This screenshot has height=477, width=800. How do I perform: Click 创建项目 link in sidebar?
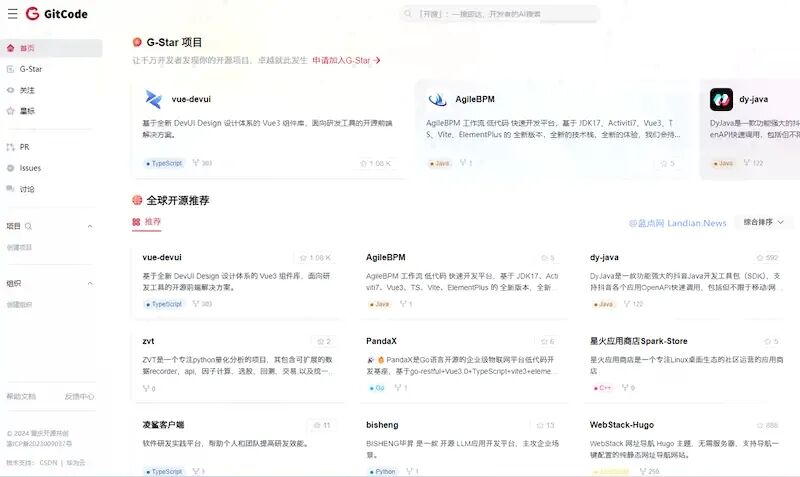pyautogui.click(x=19, y=247)
